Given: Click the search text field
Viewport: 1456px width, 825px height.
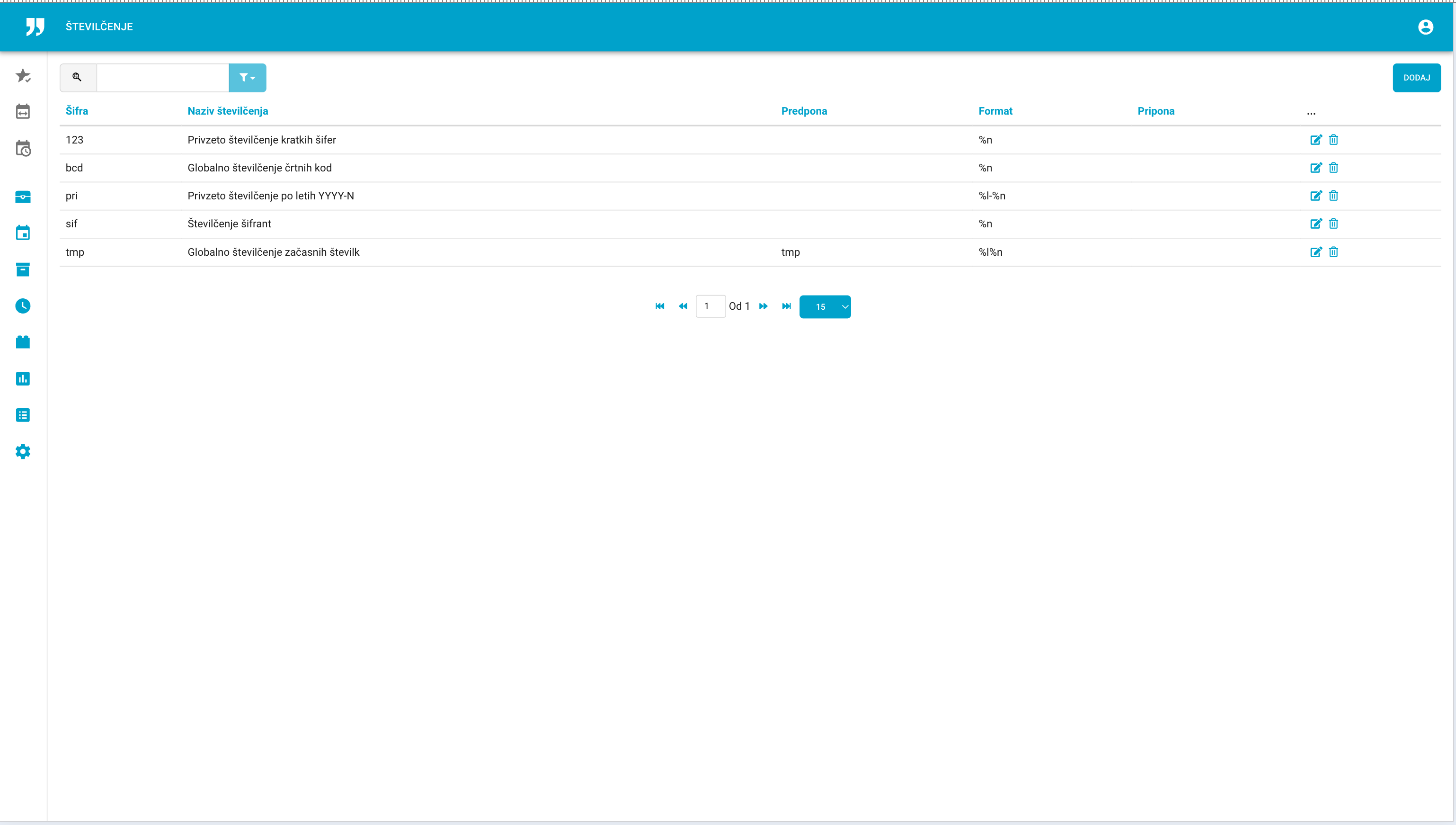Looking at the screenshot, I should [162, 78].
